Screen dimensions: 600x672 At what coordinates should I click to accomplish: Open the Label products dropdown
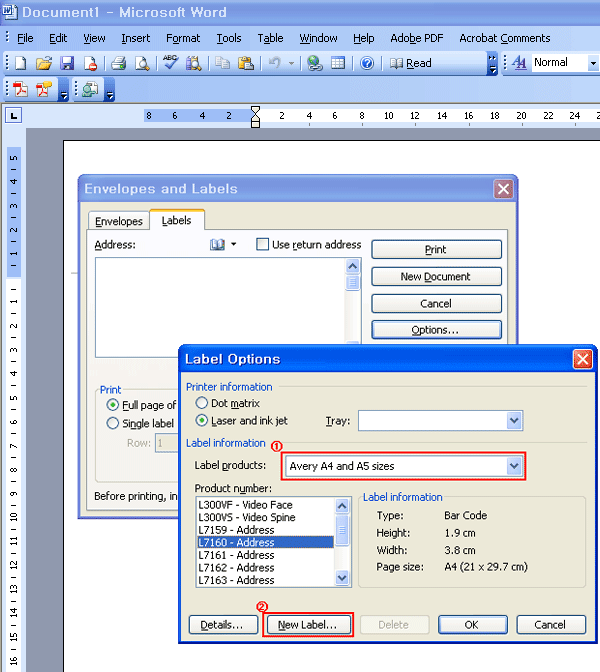(514, 466)
